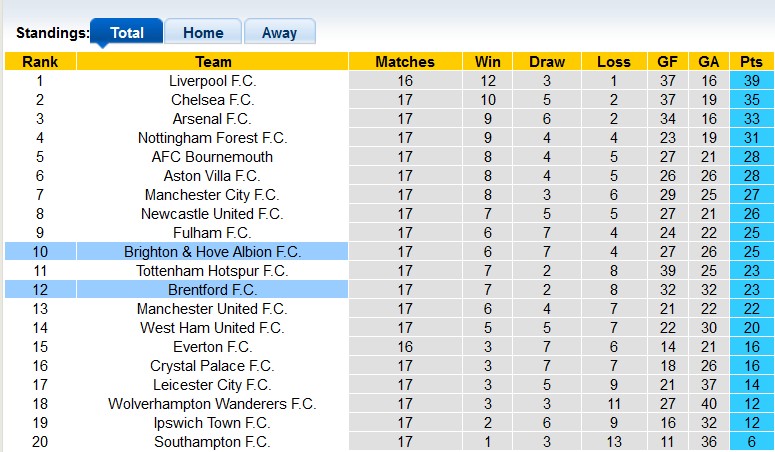Click the Southampton F.C. team name

(212, 442)
